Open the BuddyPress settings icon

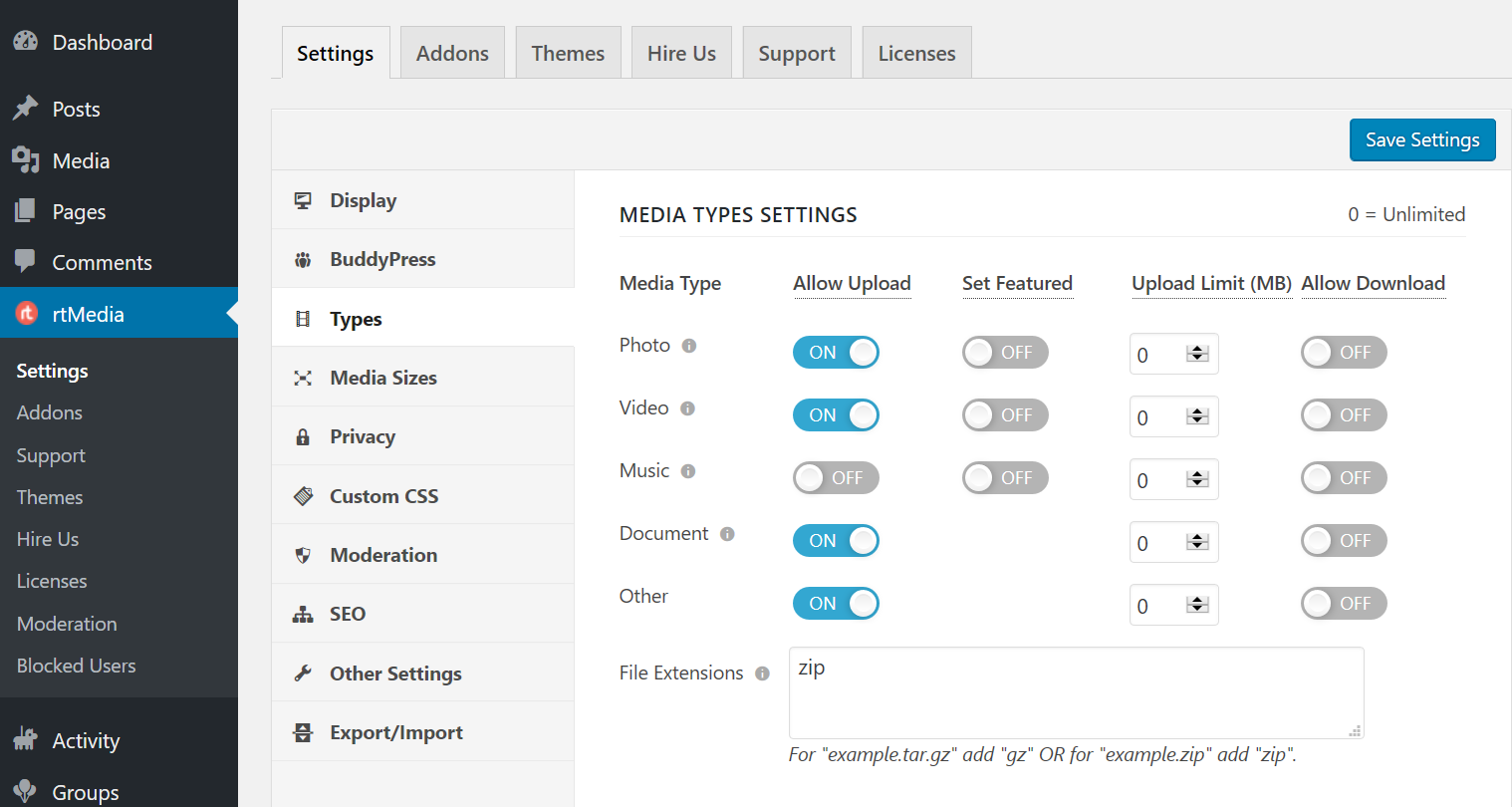(302, 259)
